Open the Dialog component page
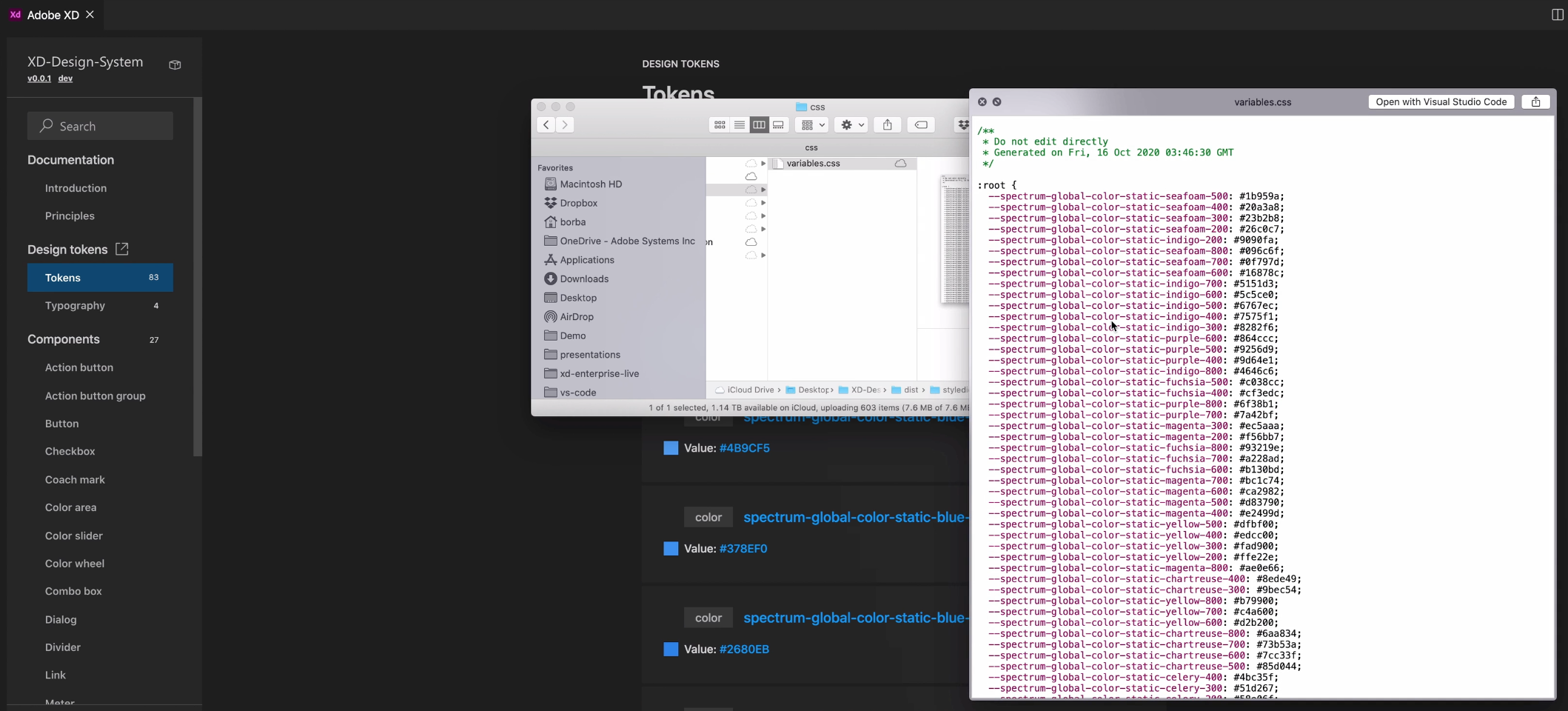The image size is (1568, 711). point(61,619)
